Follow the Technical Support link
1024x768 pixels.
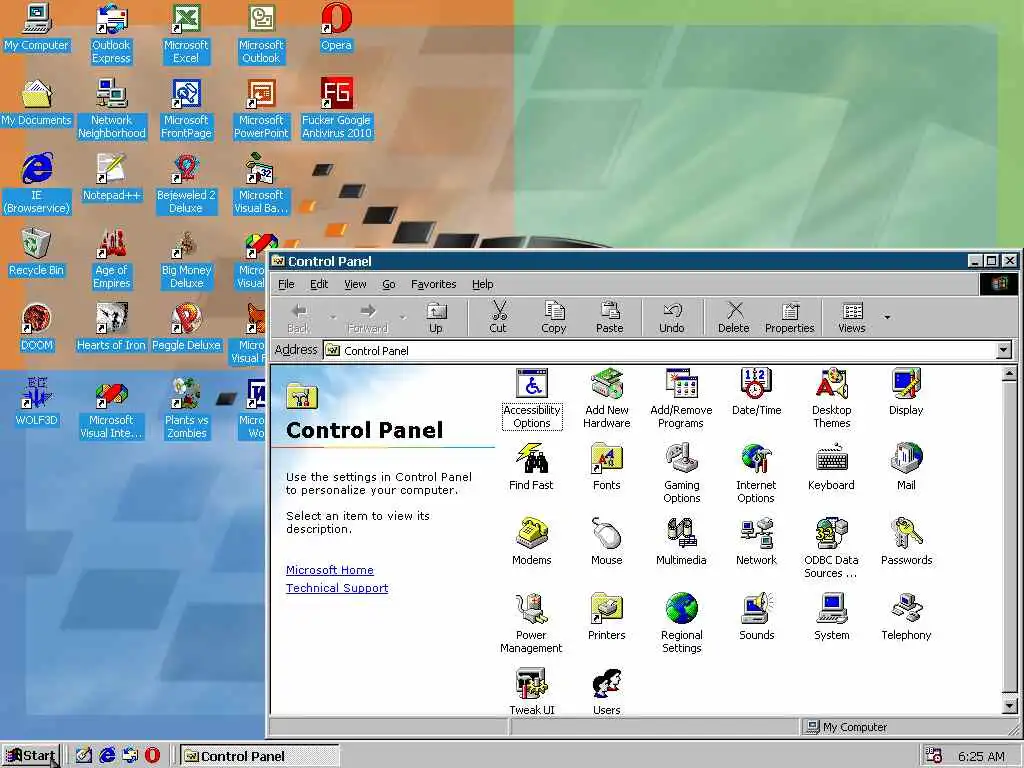[337, 588]
